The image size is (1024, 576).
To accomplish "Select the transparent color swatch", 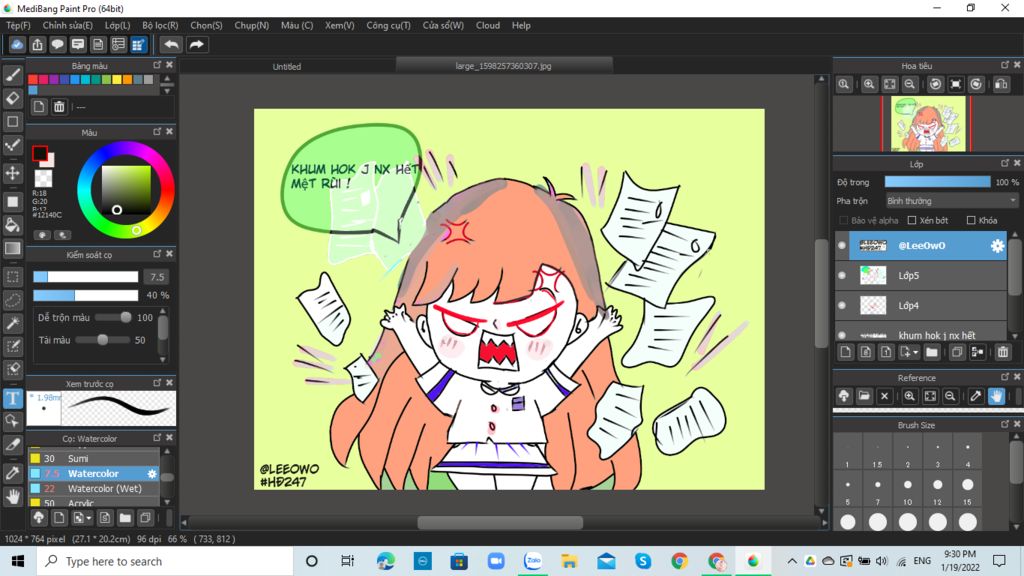I will click(44, 178).
